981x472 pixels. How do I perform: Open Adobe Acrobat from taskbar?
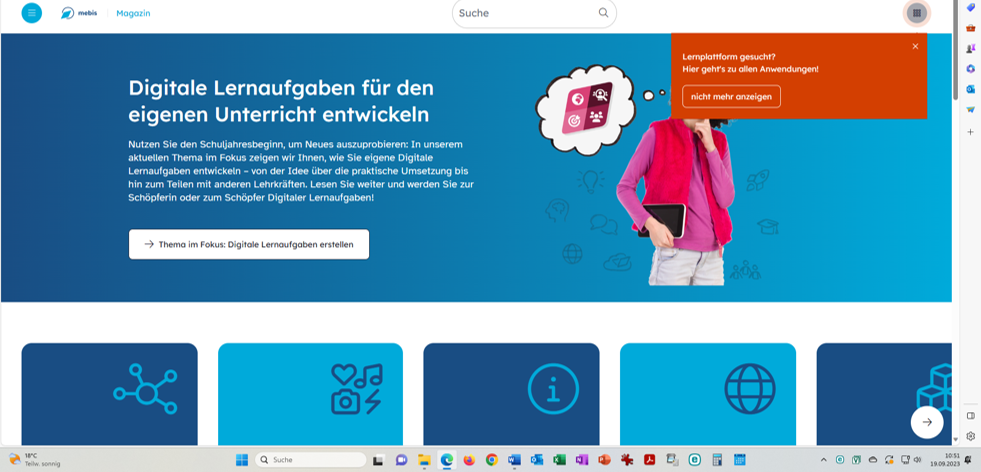649,460
